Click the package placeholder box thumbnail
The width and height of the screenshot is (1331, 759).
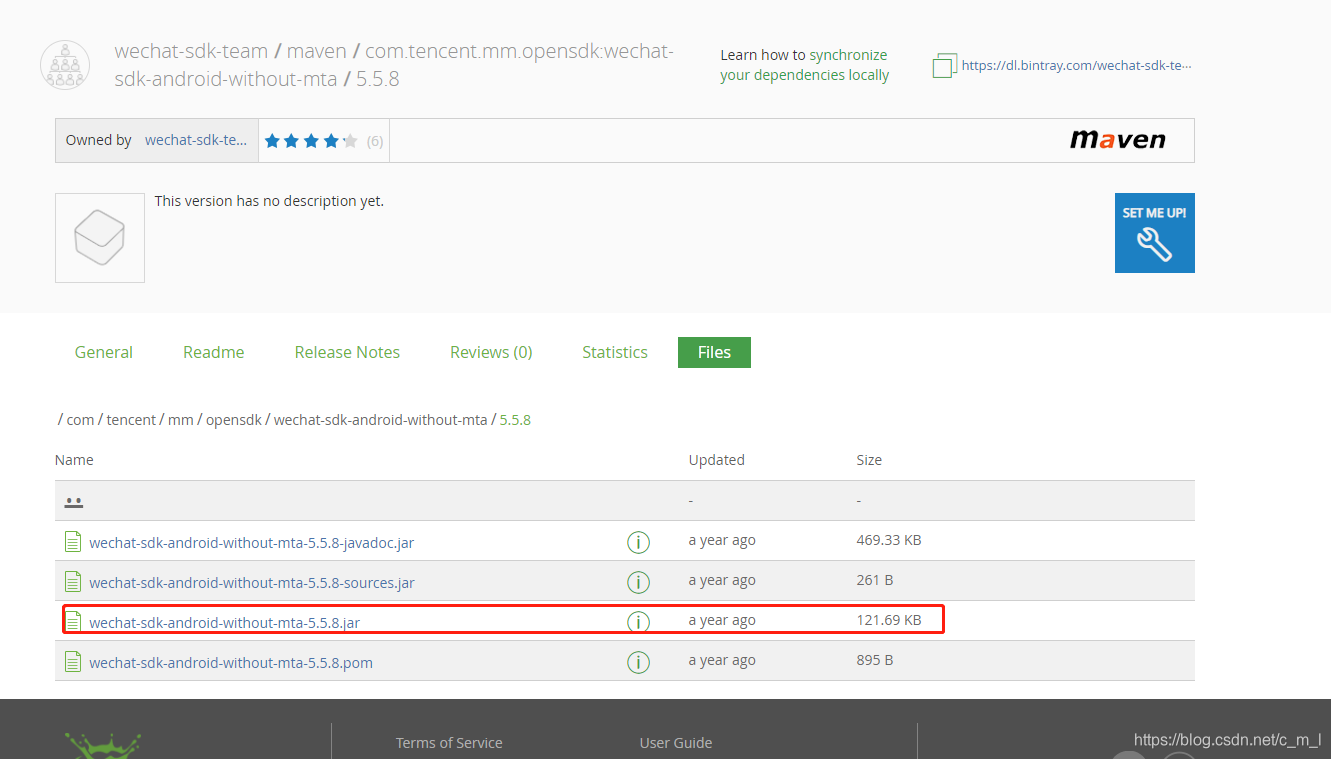(100, 238)
